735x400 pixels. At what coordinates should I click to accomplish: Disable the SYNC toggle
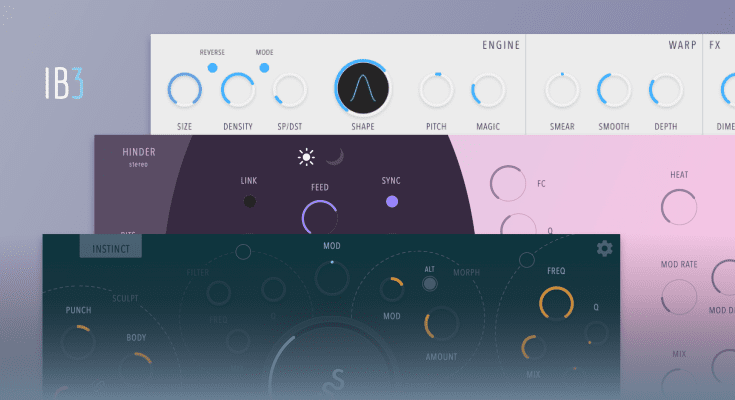(391, 202)
